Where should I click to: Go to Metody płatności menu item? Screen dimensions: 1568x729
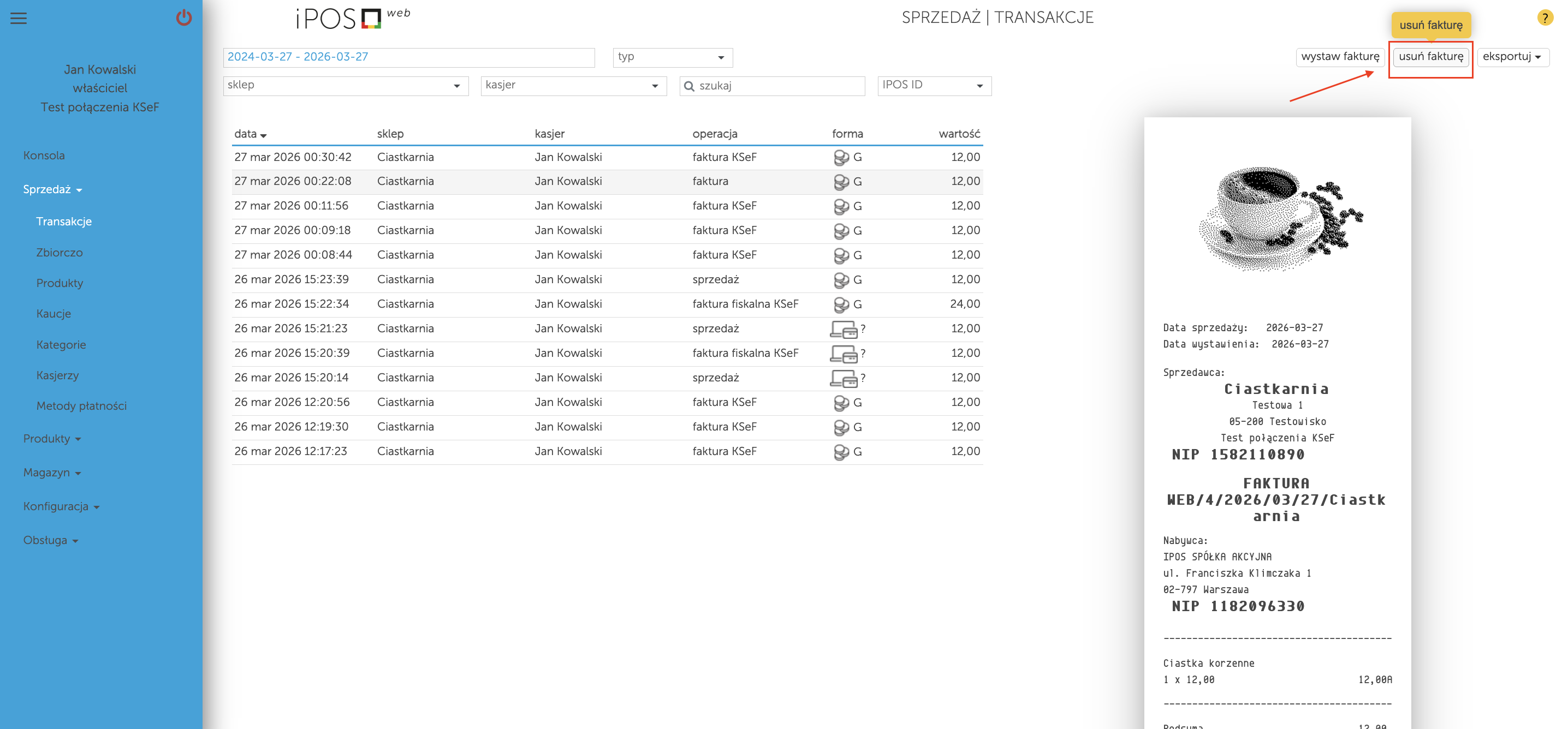point(81,406)
